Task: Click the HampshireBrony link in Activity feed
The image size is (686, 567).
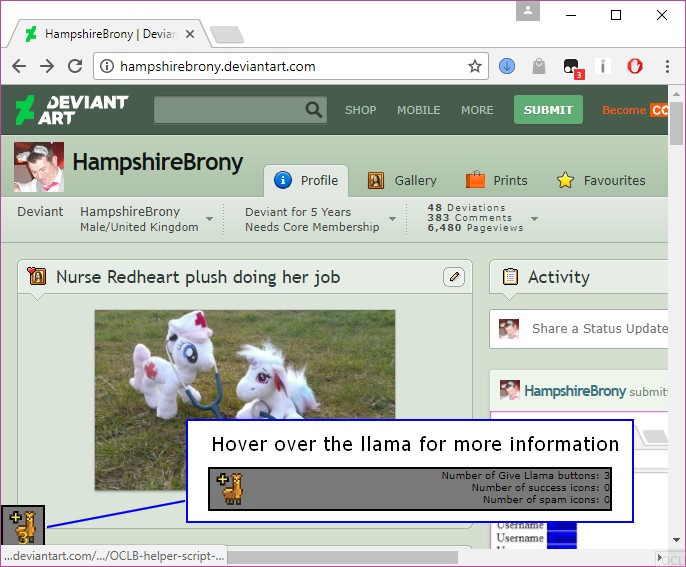Action: tap(575, 391)
